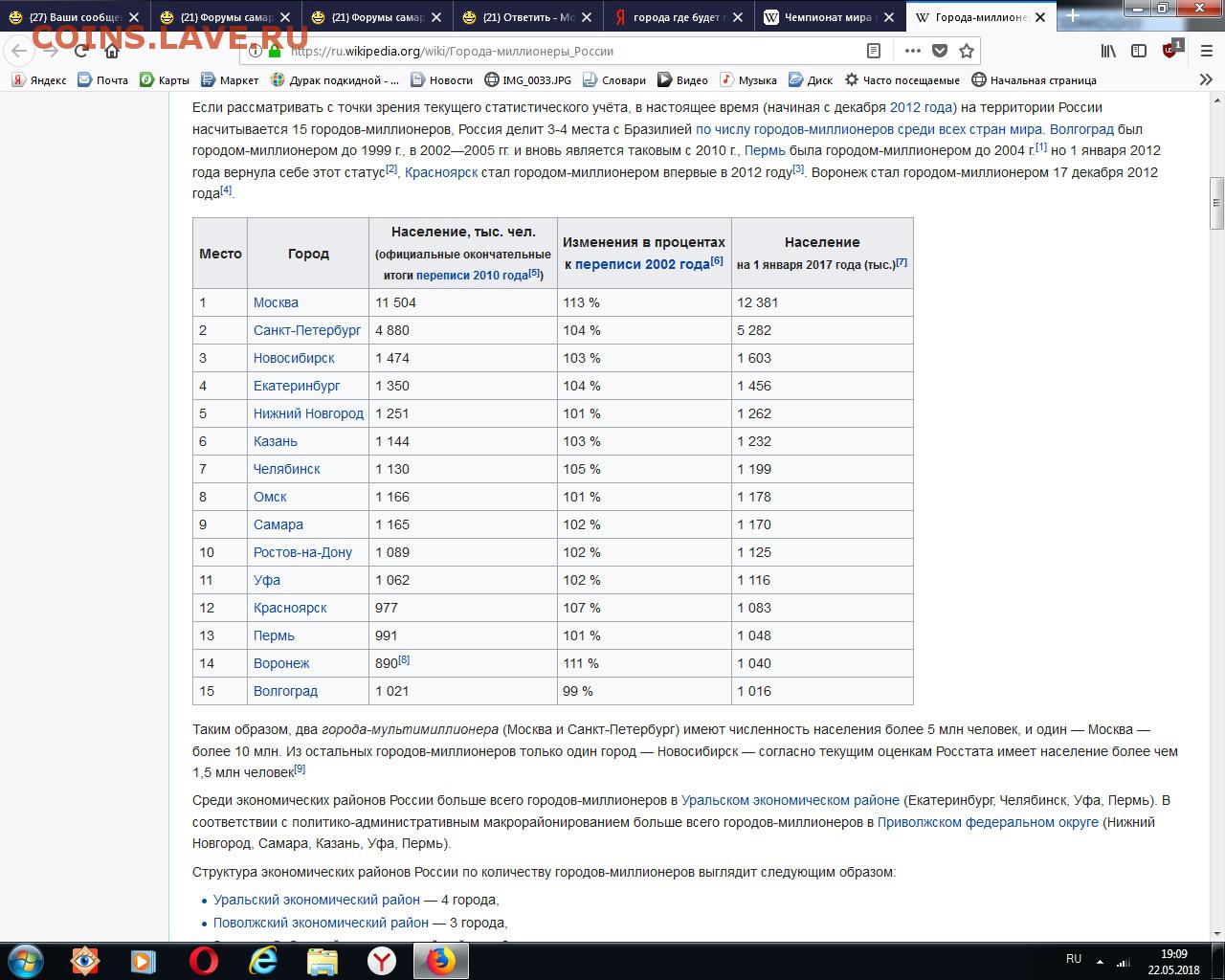Image resolution: width=1225 pixels, height=980 pixels.
Task: Open the Екатеринбург table link
Action: (297, 386)
